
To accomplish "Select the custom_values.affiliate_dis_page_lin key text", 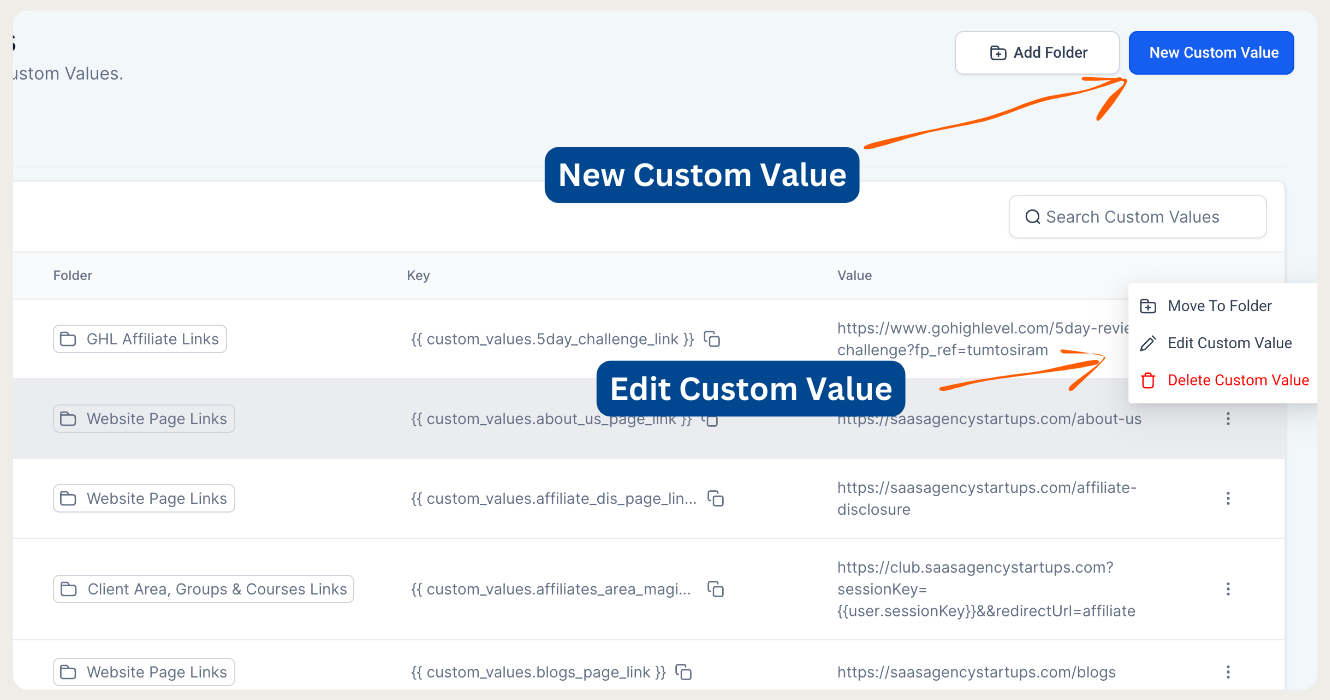I will pos(554,498).
